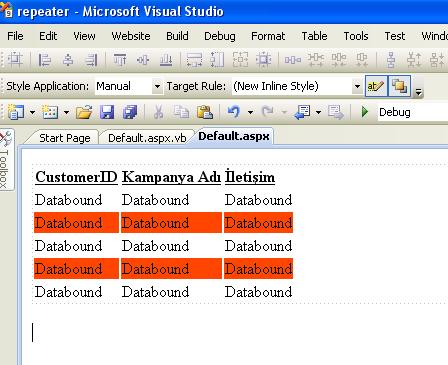The height and width of the screenshot is (365, 448).
Task: Click the Navigate Backward icon
Action: point(302,112)
